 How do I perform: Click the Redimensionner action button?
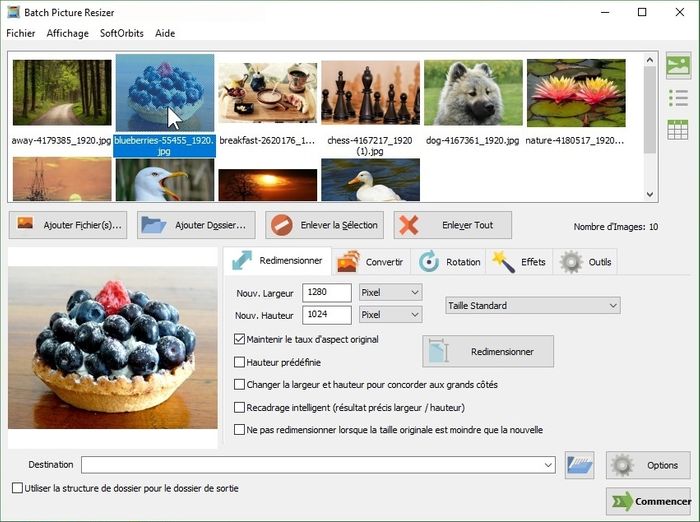488,352
